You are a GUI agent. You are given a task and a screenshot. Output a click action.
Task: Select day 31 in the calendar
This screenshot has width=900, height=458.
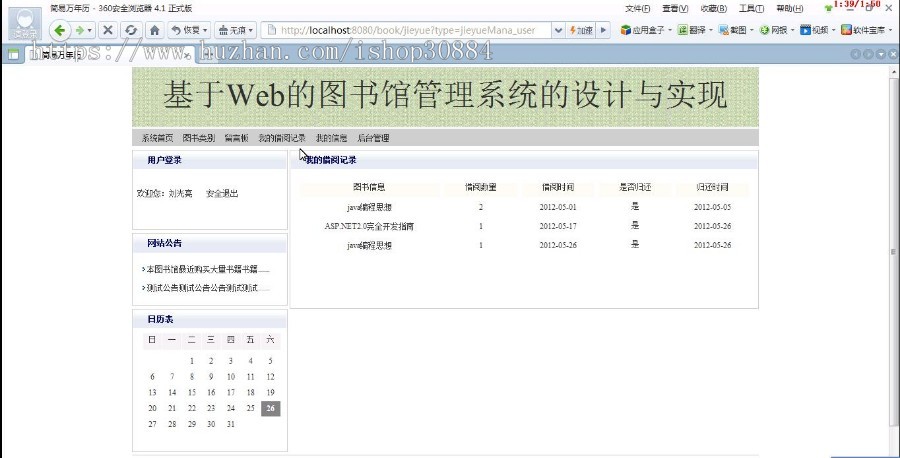(x=231, y=424)
